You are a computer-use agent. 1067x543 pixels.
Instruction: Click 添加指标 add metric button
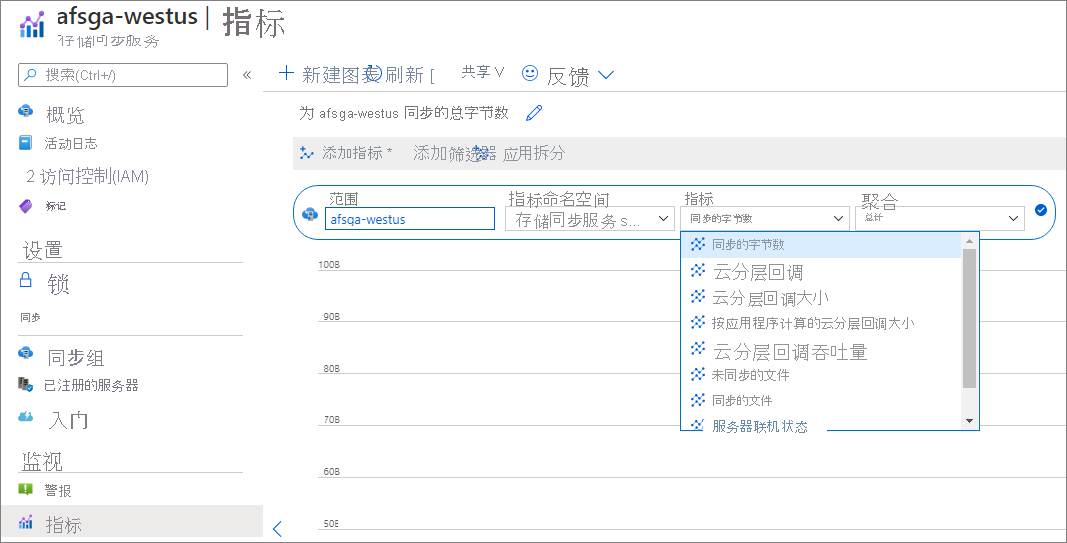click(346, 153)
